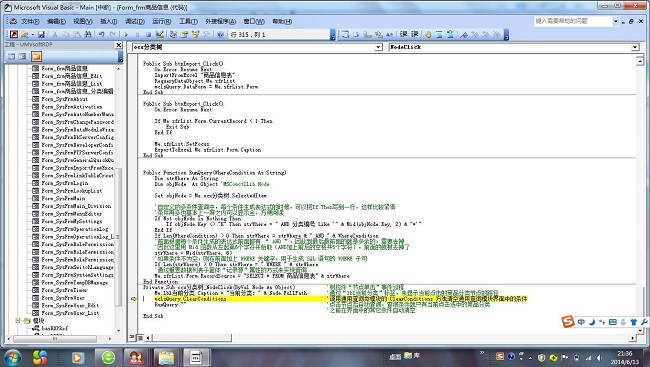
Task: Click the Reset stop square icon
Action: point(148,34)
